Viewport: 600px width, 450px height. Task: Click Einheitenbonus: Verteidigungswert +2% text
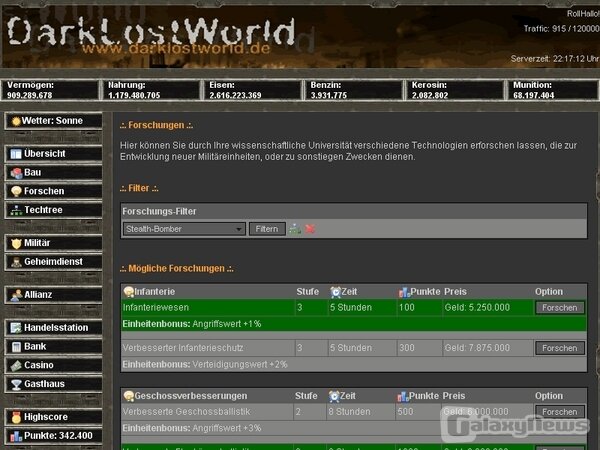205,365
